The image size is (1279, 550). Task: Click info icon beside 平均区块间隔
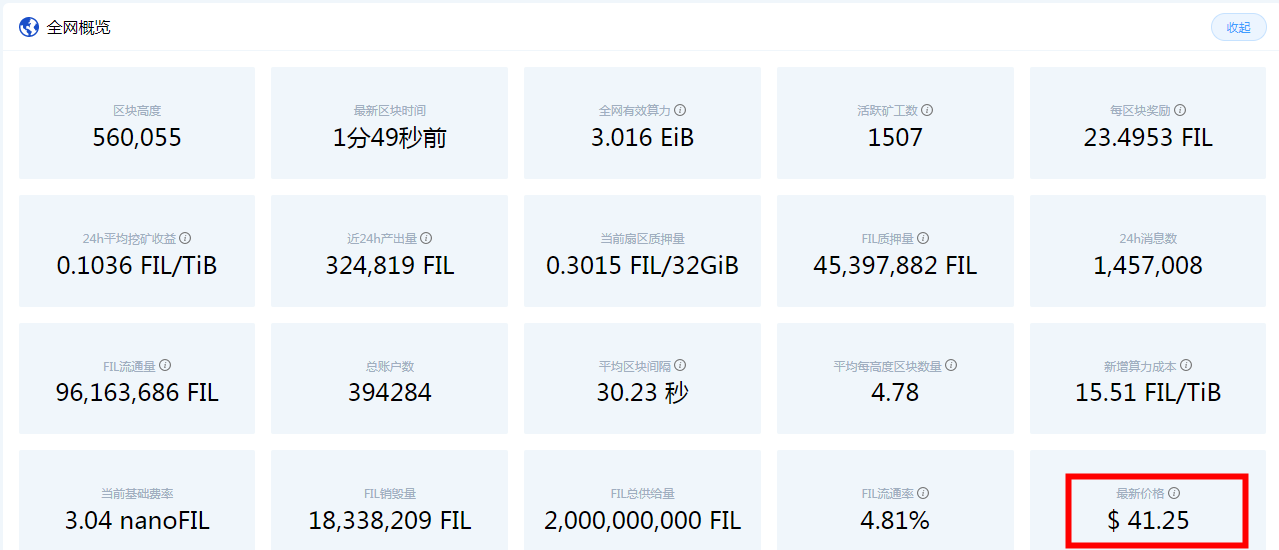tap(680, 366)
